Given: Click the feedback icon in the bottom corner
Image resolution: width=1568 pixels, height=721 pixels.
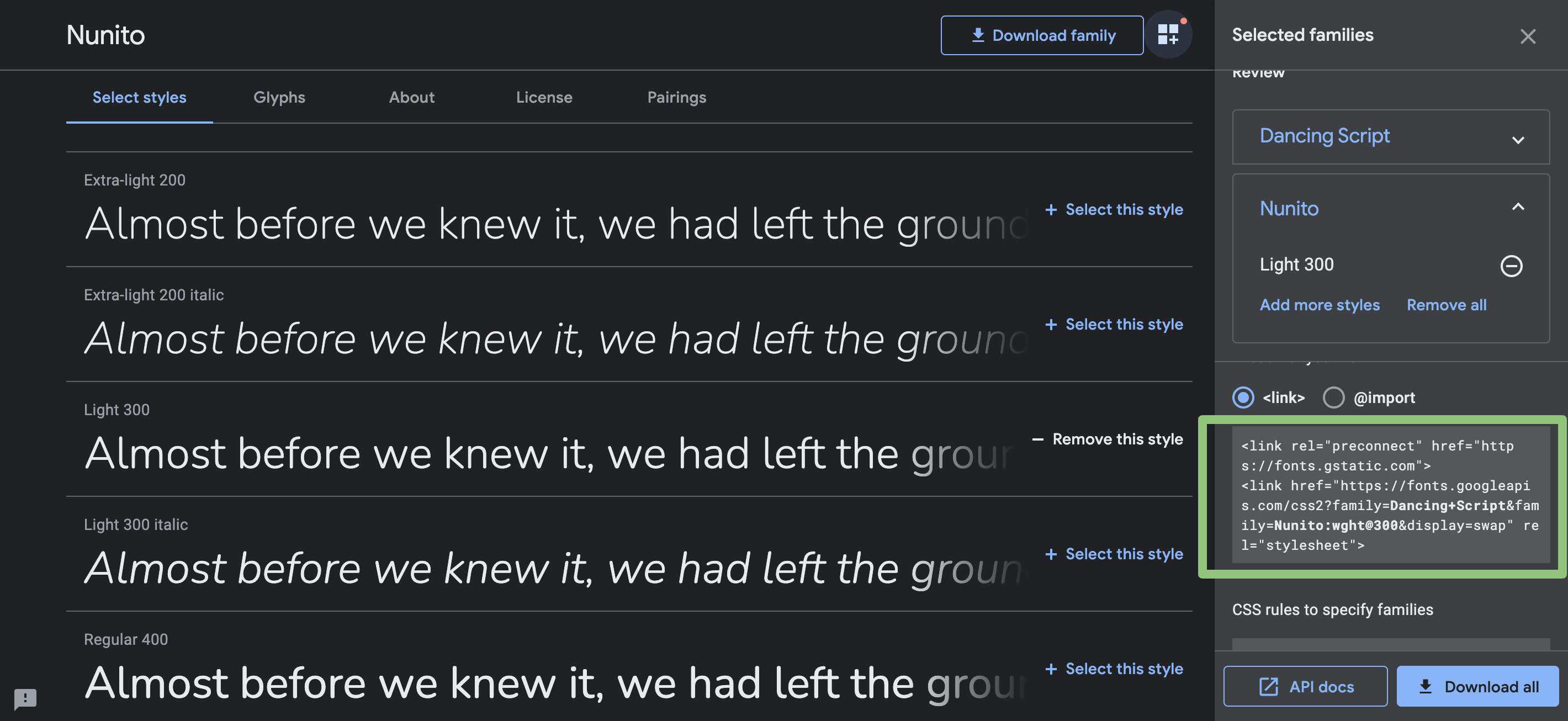Looking at the screenshot, I should 25,698.
